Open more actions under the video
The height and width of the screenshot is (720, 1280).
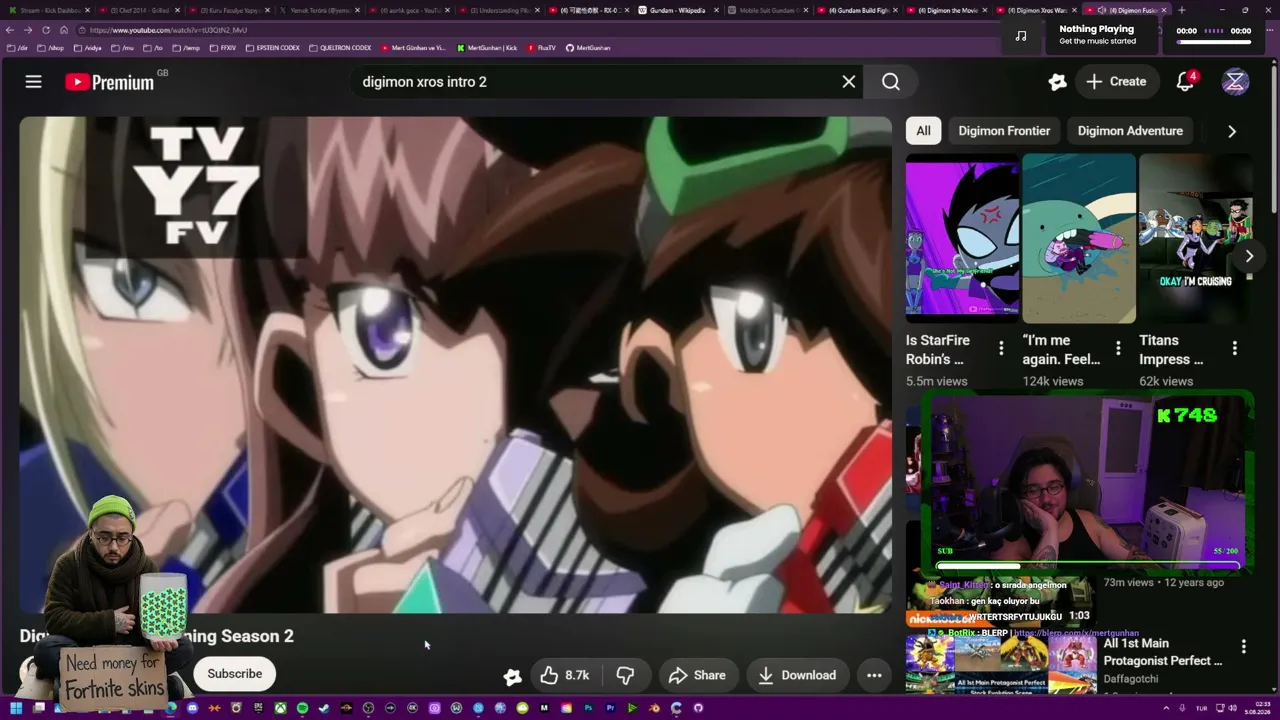pyautogui.click(x=874, y=675)
